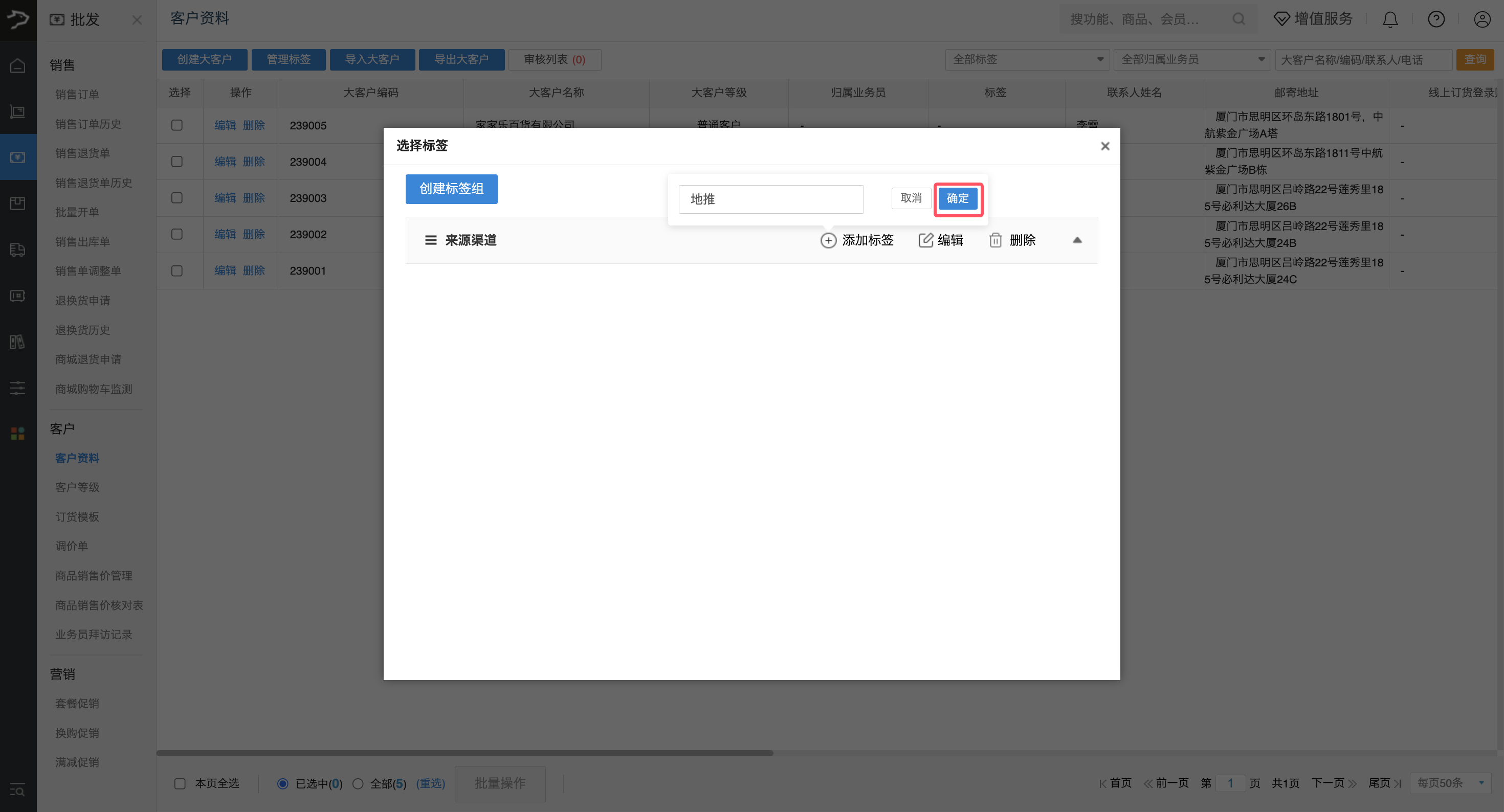Open the 全部标签 dropdown

click(1027, 59)
